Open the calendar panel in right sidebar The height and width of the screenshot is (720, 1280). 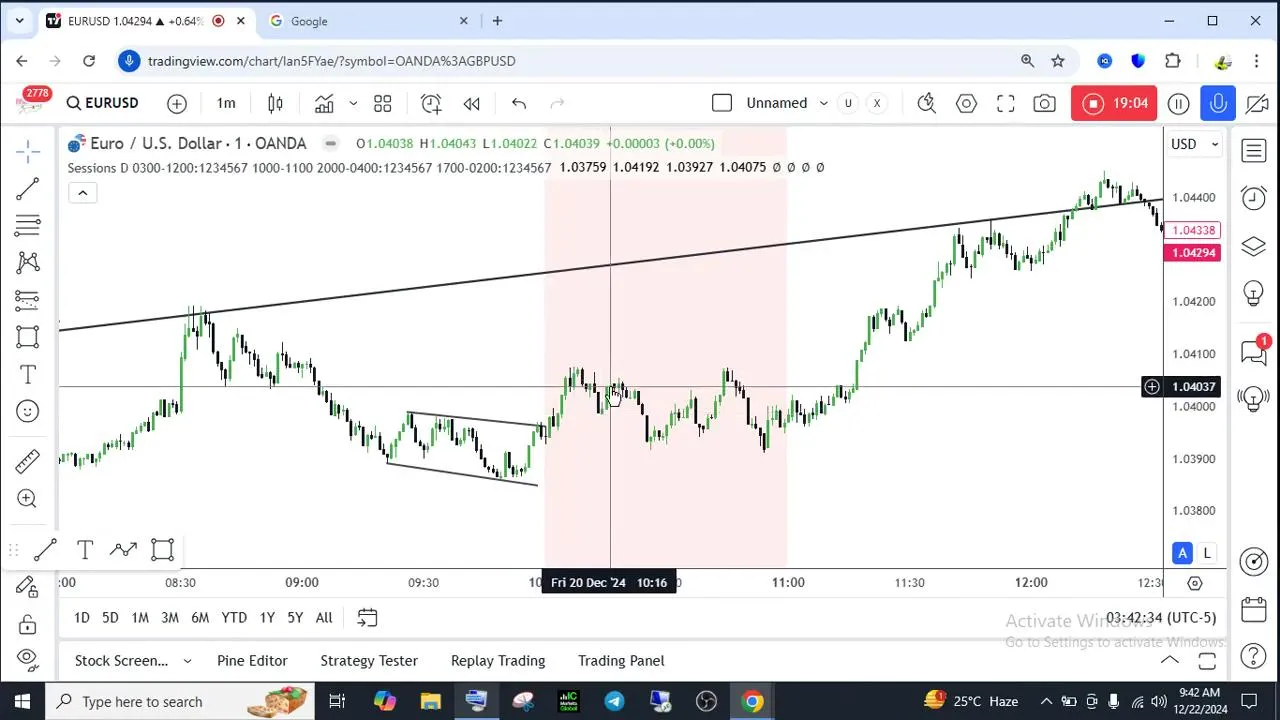click(x=1254, y=609)
